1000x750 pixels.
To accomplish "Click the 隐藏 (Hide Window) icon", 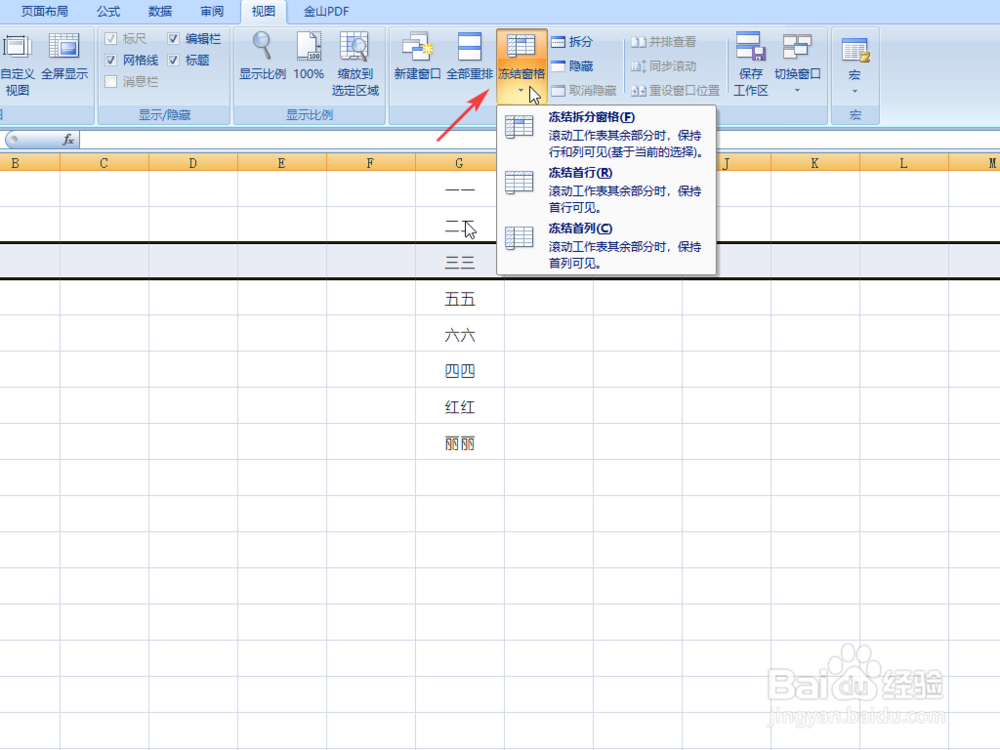I will (x=569, y=63).
